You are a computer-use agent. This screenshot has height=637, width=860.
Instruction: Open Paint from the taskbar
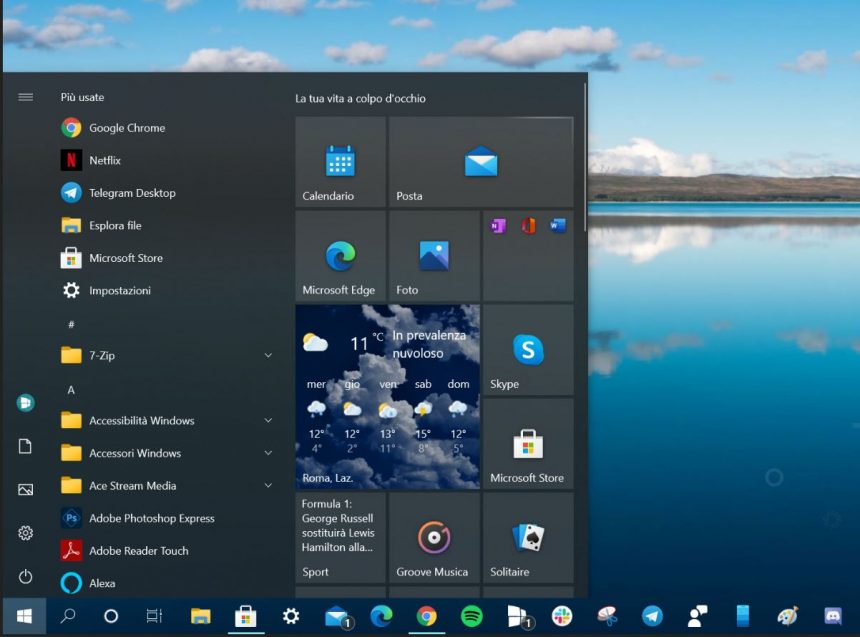[x=788, y=616]
